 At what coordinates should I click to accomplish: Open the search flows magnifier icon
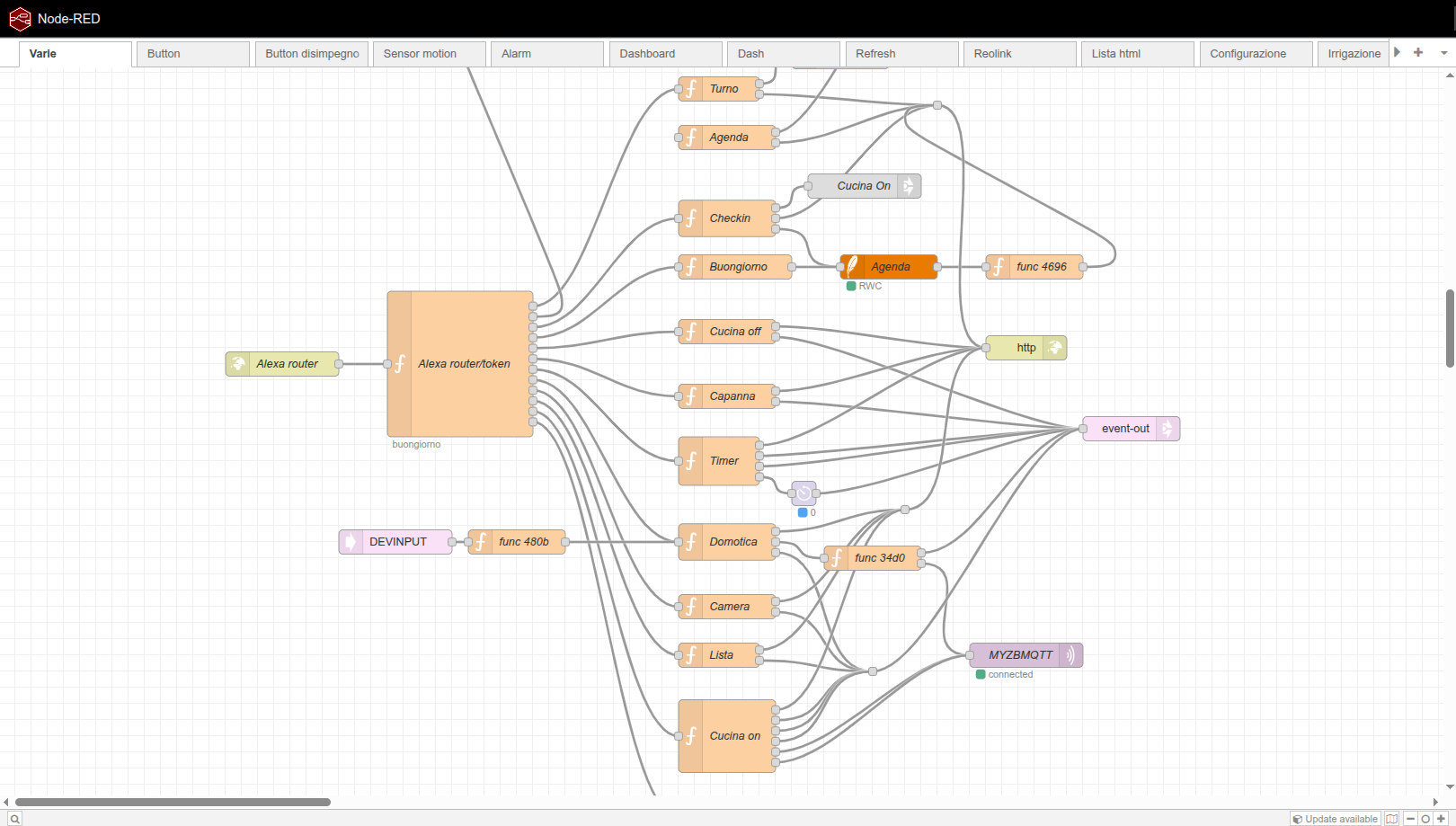(x=14, y=819)
